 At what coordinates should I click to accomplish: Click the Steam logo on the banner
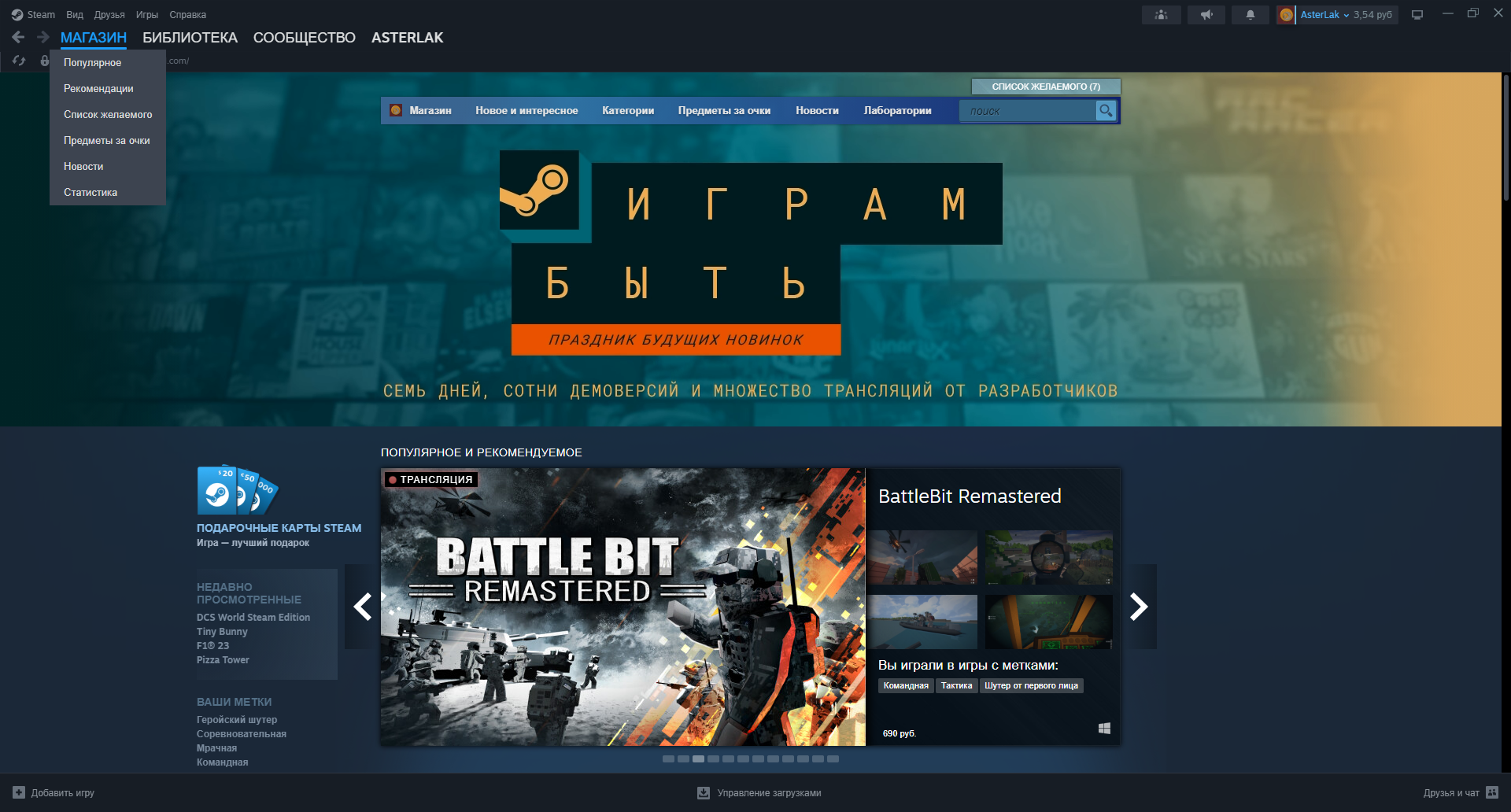click(x=539, y=190)
